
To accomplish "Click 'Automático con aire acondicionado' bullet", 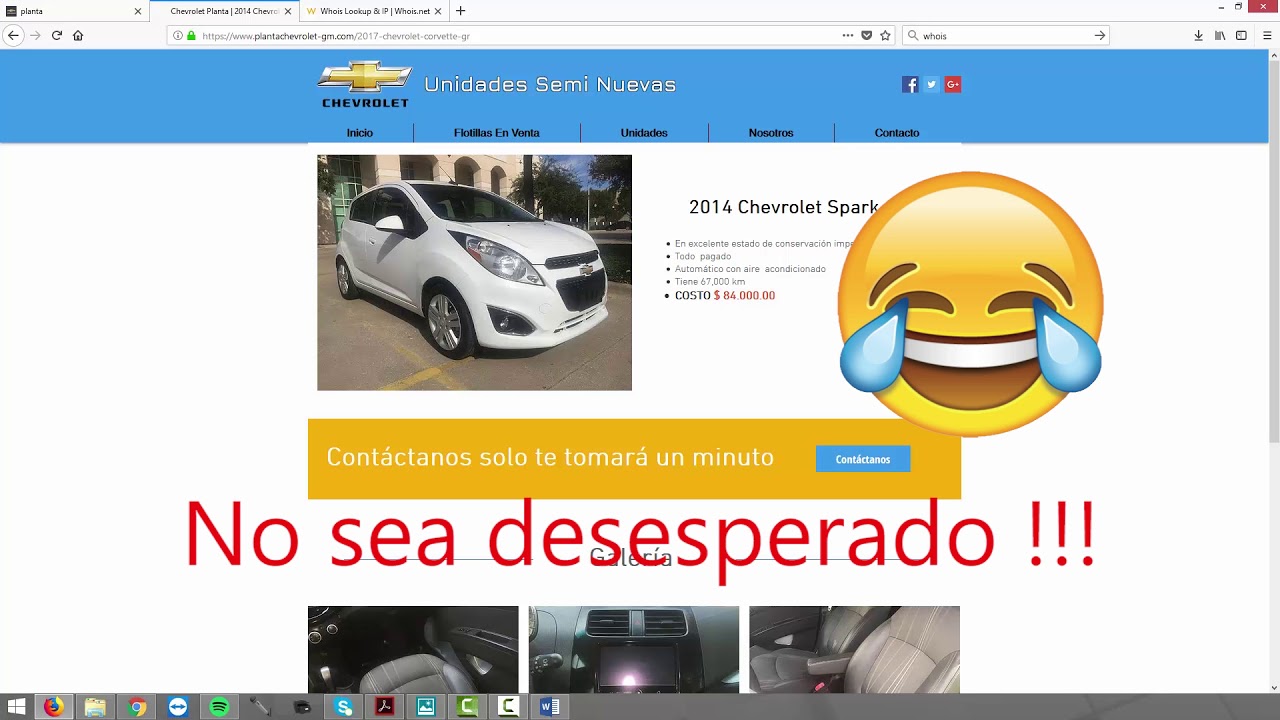I will pyautogui.click(x=750, y=269).
